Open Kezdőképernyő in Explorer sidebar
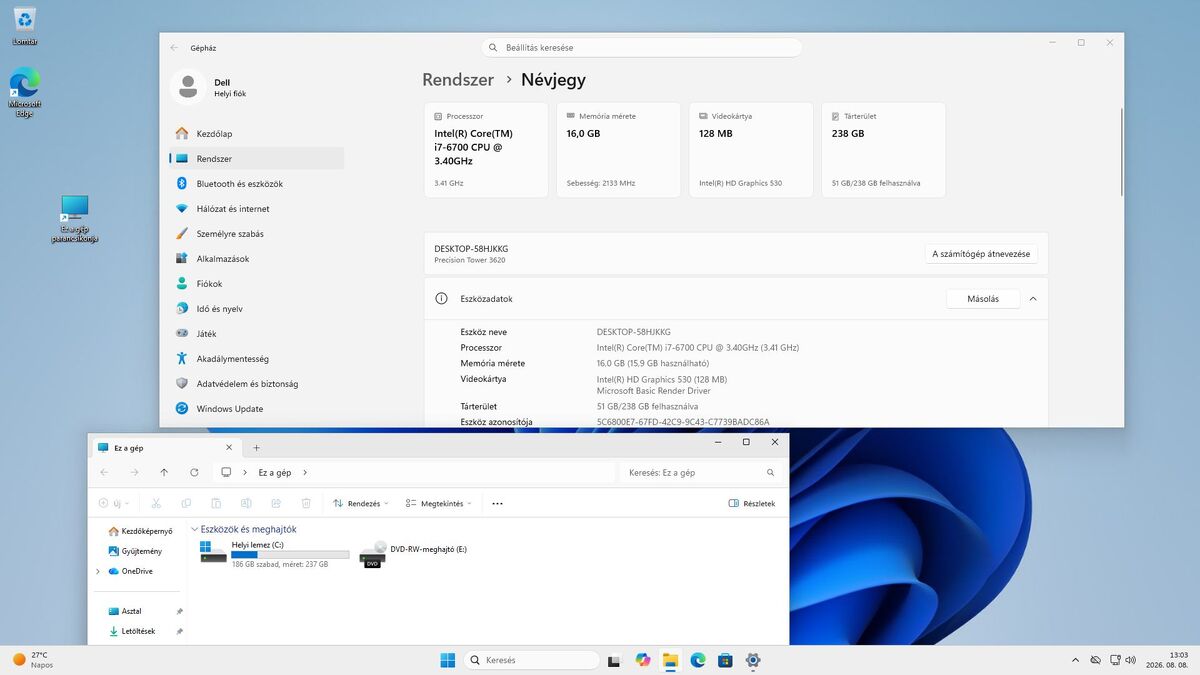 (x=140, y=531)
